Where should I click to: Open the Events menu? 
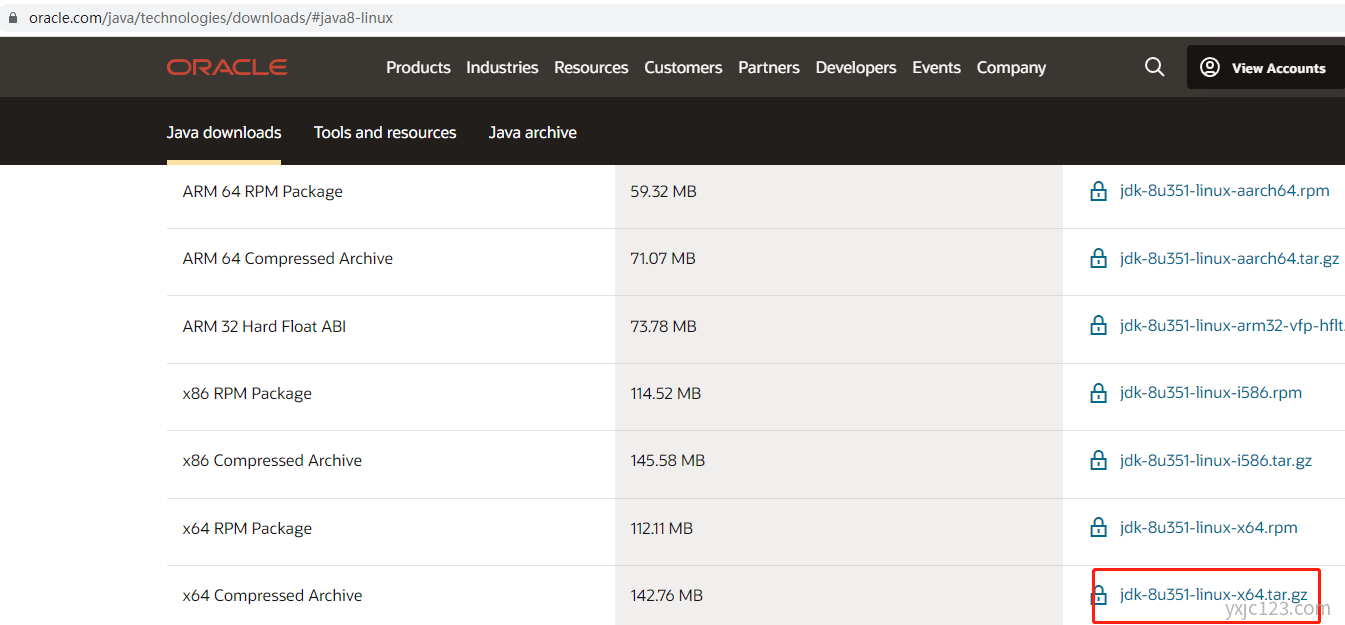[x=936, y=67]
